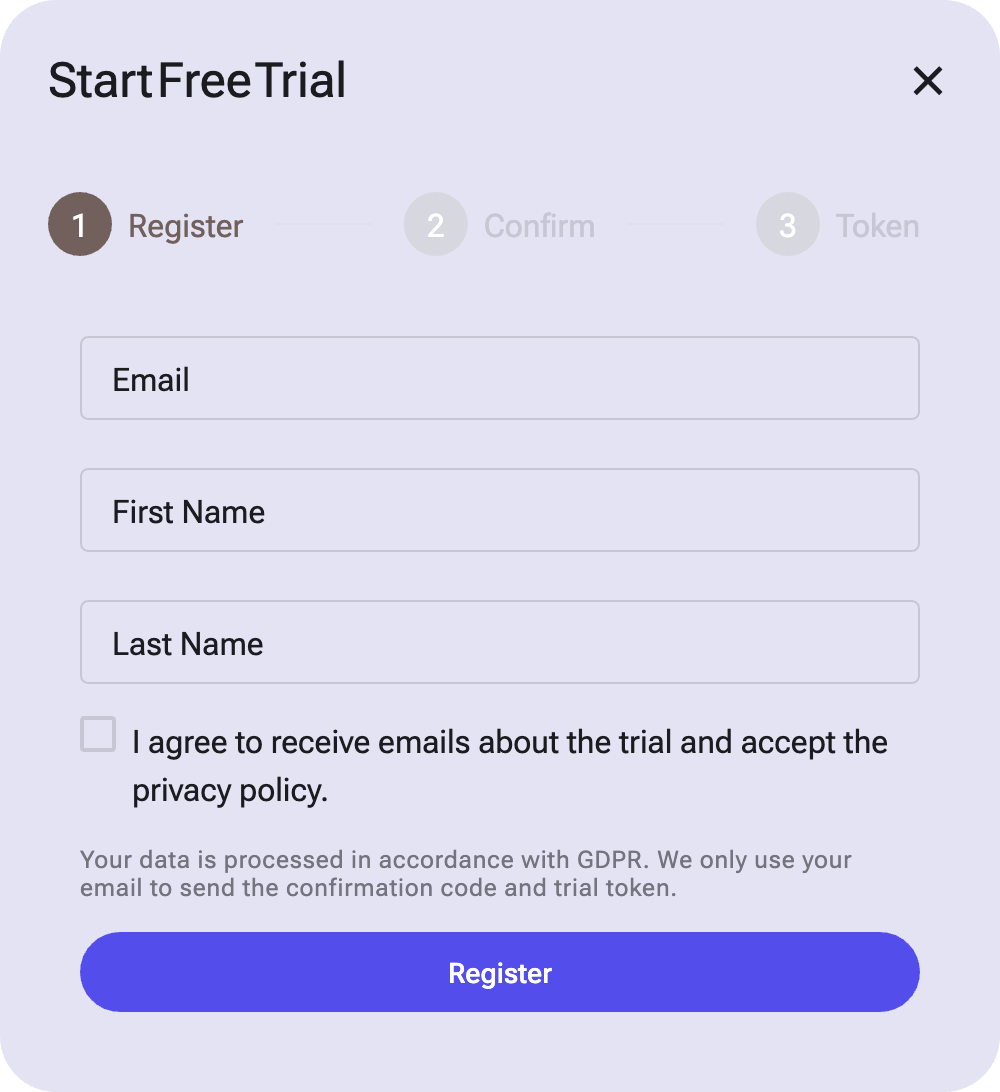The width and height of the screenshot is (1000, 1092).
Task: Enable the privacy policy agreement checkbox
Action: tap(97, 734)
